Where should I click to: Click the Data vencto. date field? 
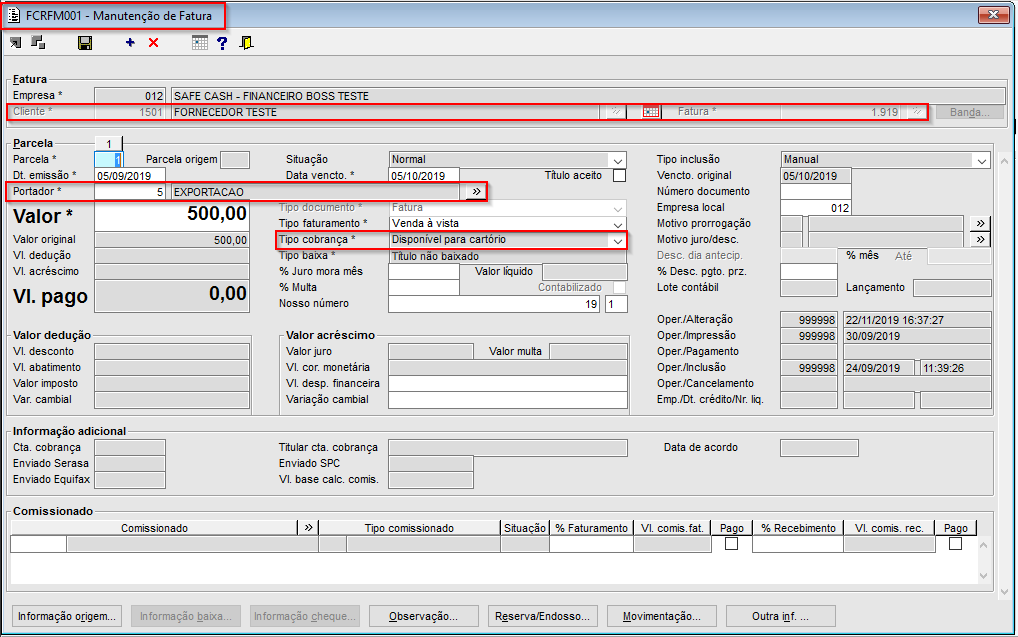[x=424, y=175]
